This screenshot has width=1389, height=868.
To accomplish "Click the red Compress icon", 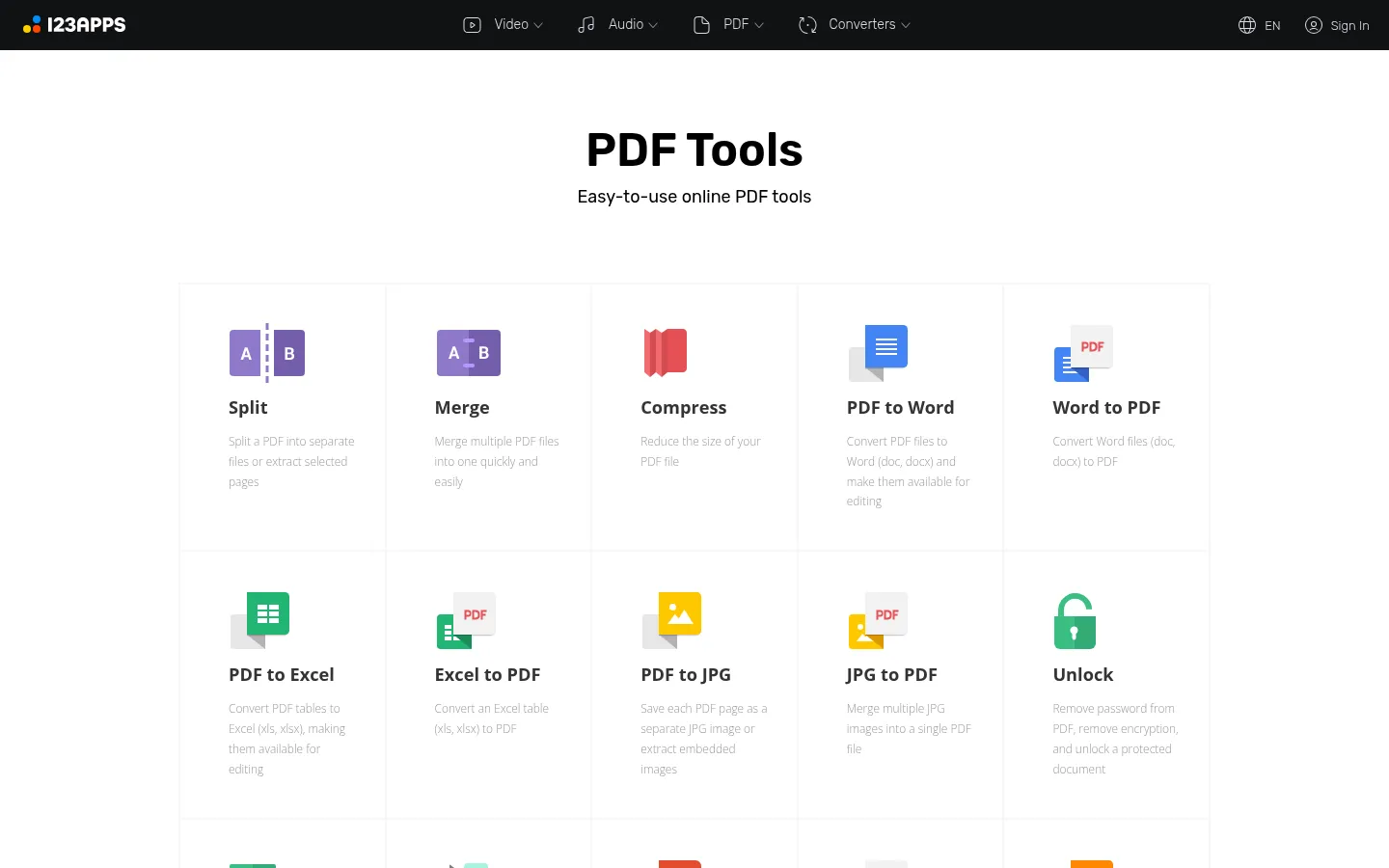I will [666, 353].
